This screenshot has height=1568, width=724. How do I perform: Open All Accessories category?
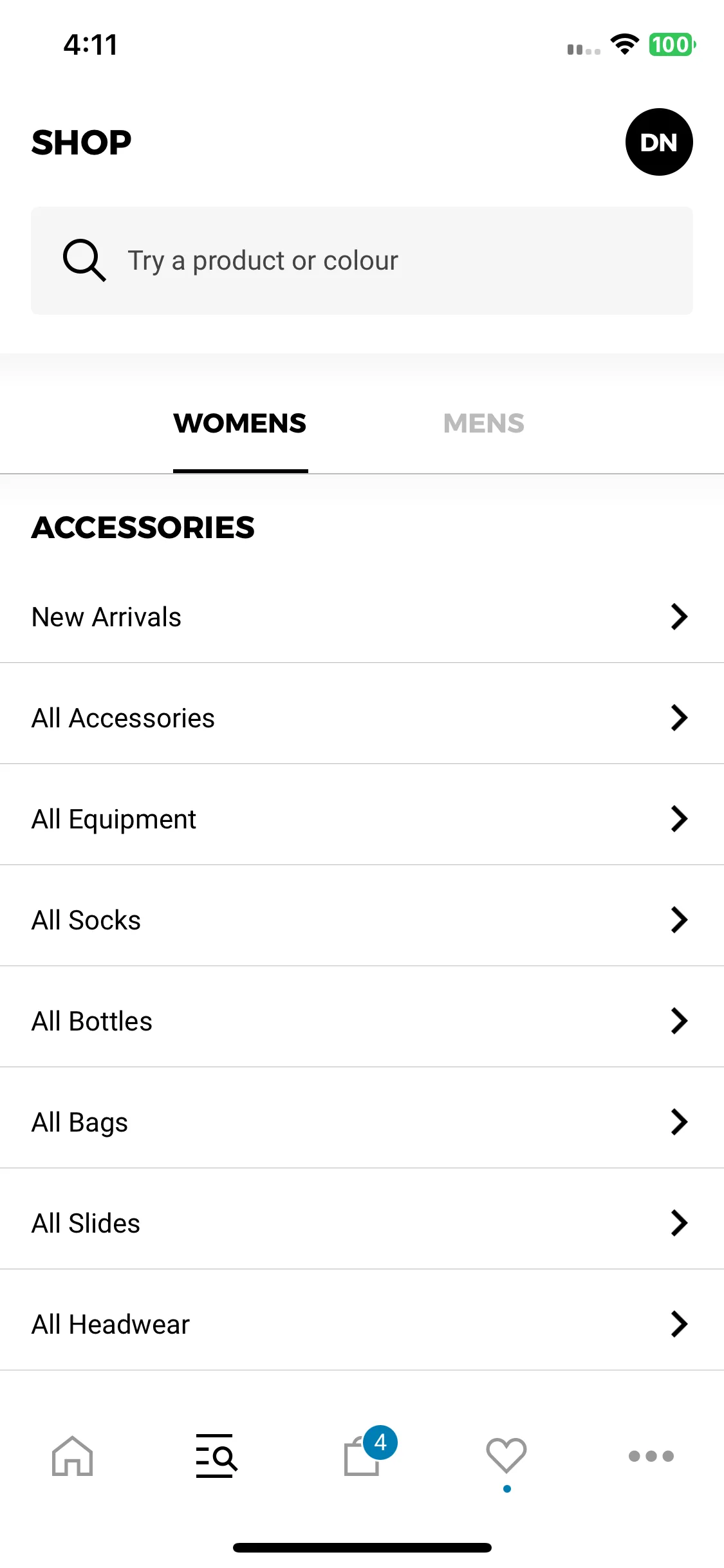click(362, 718)
